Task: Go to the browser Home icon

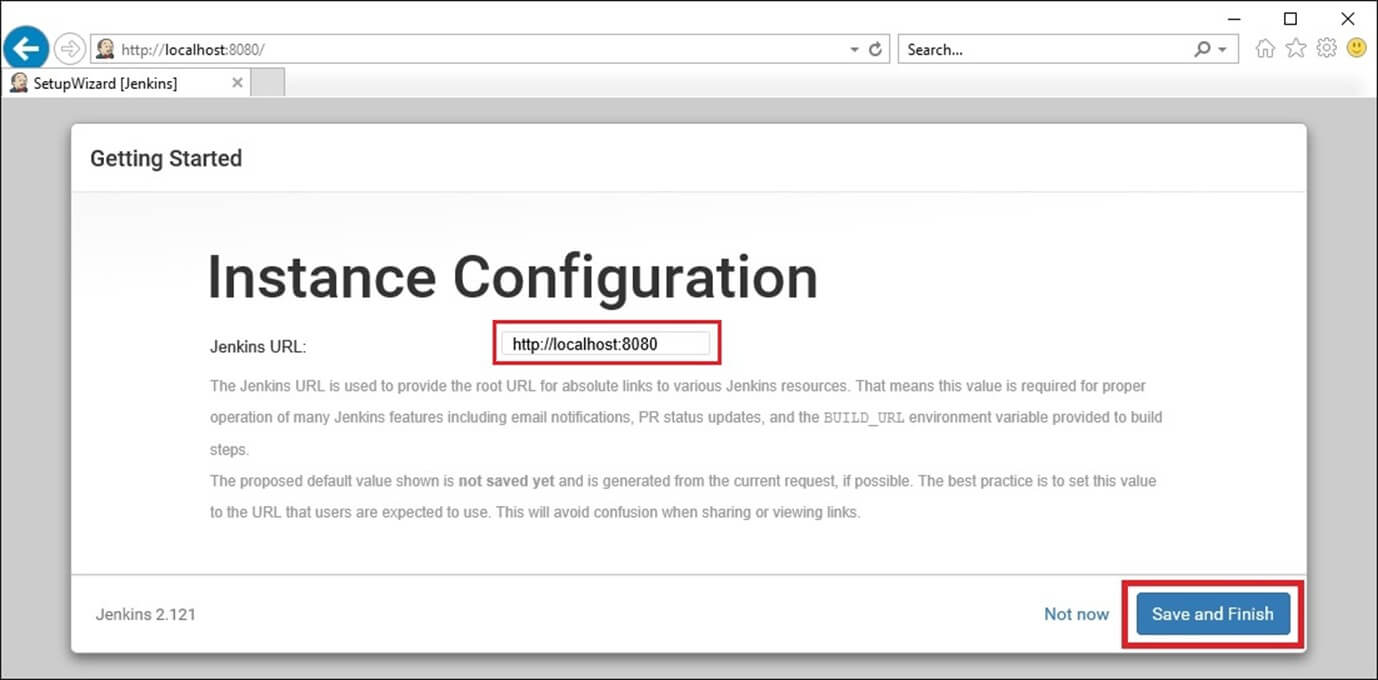Action: click(1265, 48)
